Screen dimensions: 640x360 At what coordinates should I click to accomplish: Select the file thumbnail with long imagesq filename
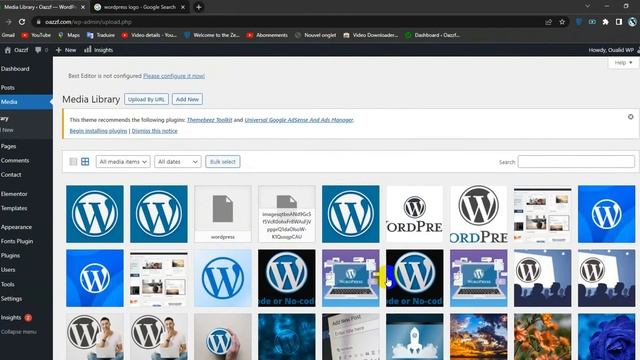pos(287,214)
